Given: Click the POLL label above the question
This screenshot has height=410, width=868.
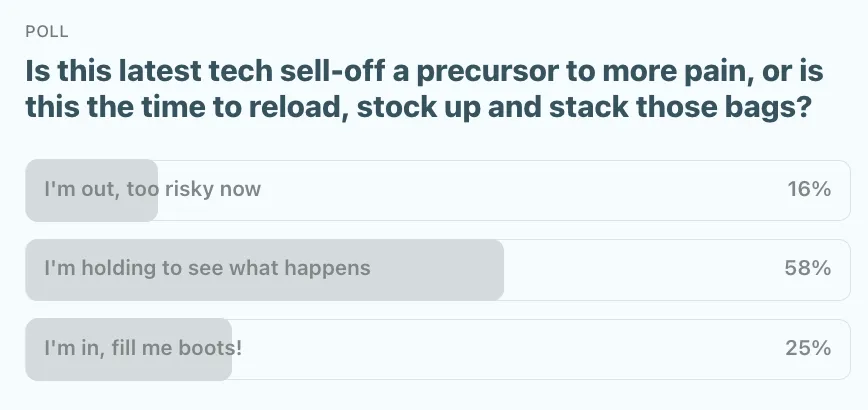Looking at the screenshot, I should point(47,32).
